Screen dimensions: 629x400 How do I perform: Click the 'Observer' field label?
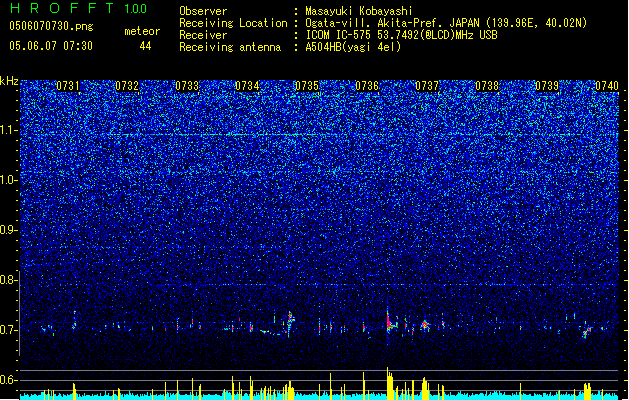coord(203,11)
